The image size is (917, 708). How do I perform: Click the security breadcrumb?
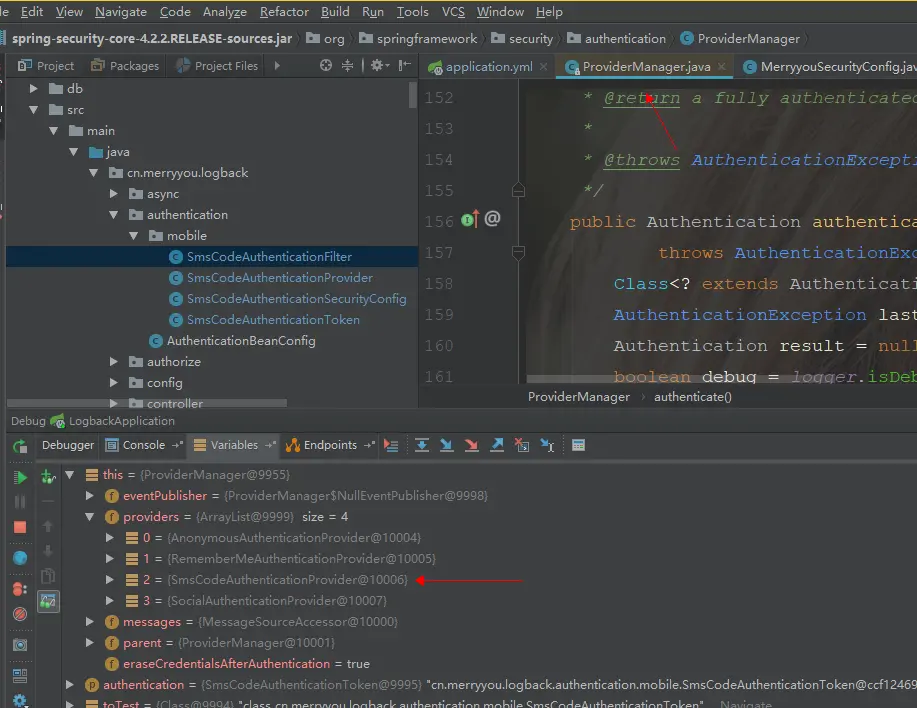522,39
